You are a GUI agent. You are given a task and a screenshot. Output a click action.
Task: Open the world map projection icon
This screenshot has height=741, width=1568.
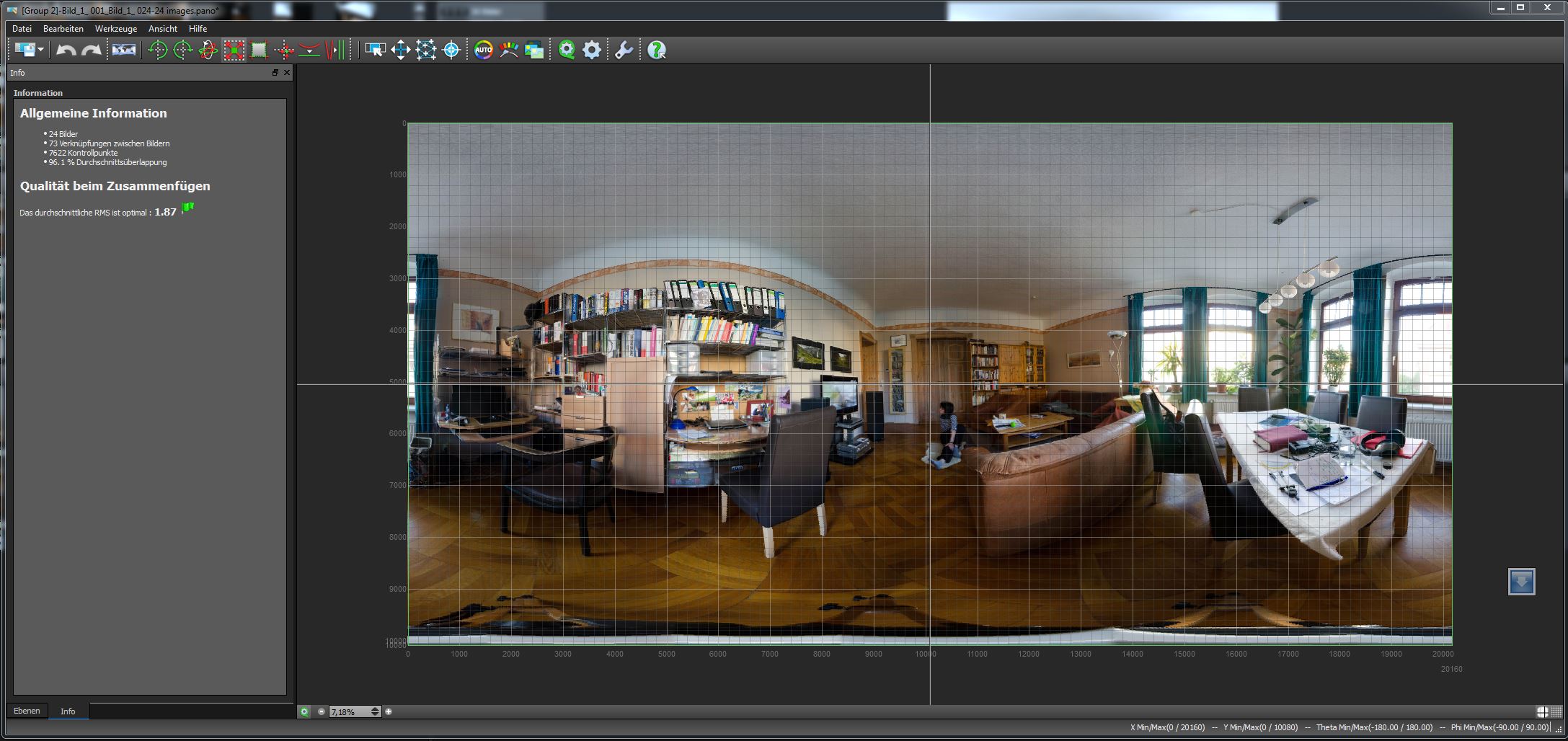point(123,50)
